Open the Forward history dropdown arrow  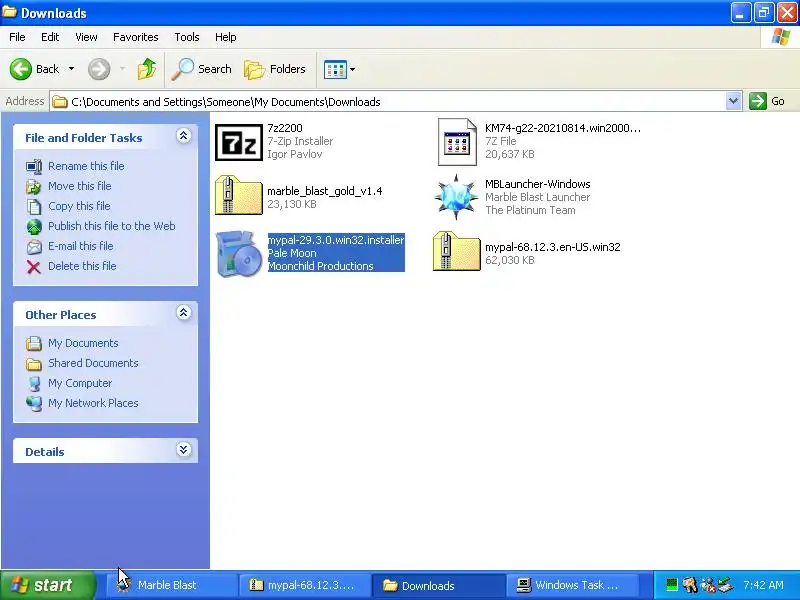click(x=122, y=69)
